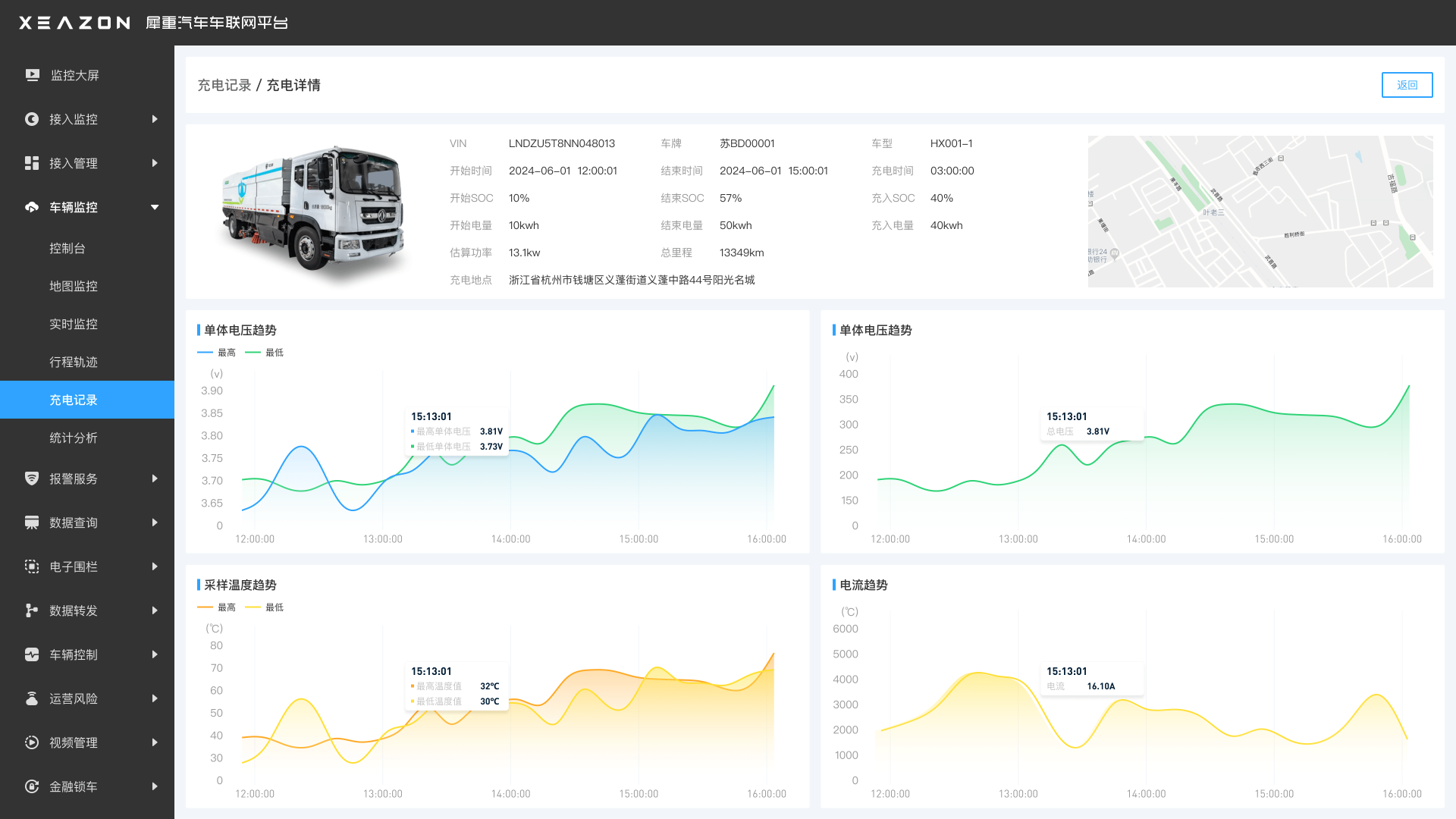This screenshot has height=819, width=1456.
Task: Open the 监控大屏 menu item
Action: (87, 75)
